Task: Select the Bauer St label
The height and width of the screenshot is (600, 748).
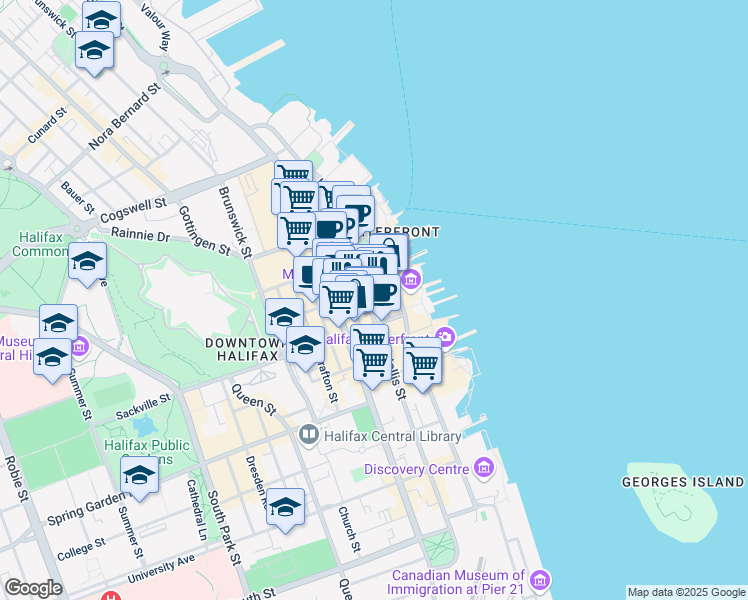Action: 77,197
